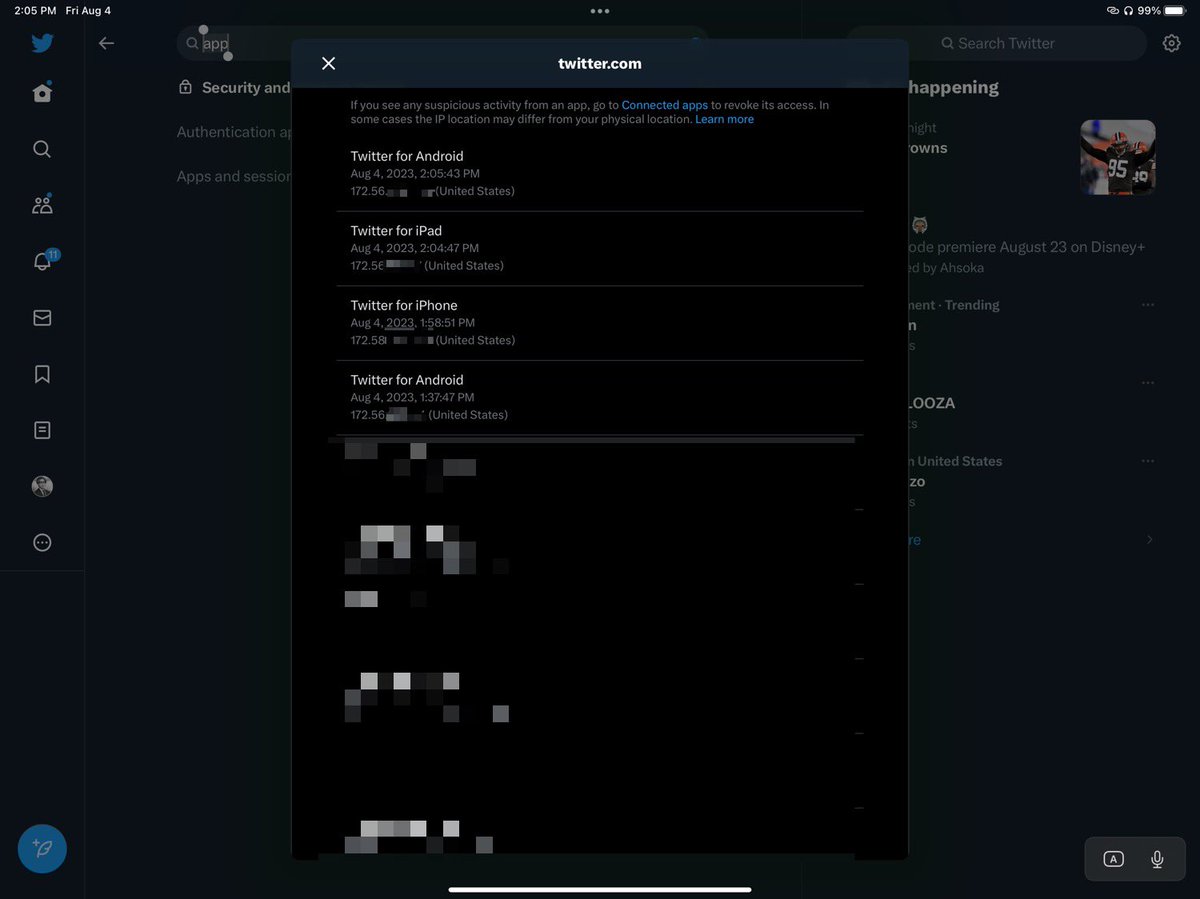Open Messages envelope icon
The height and width of the screenshot is (899, 1200).
pyautogui.click(x=42, y=318)
